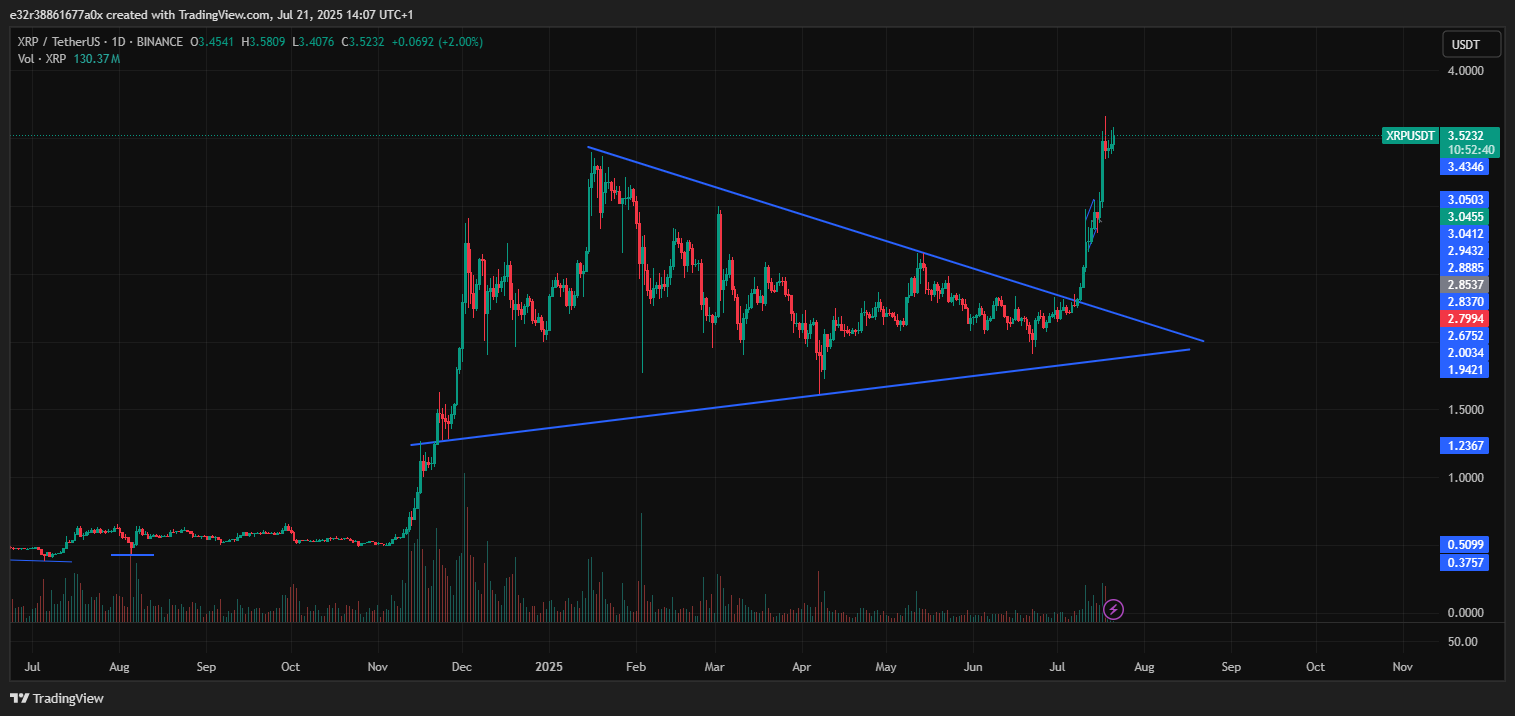This screenshot has width=1515, height=716.
Task: Select the 2.8370 price line label
Action: (x=1464, y=301)
